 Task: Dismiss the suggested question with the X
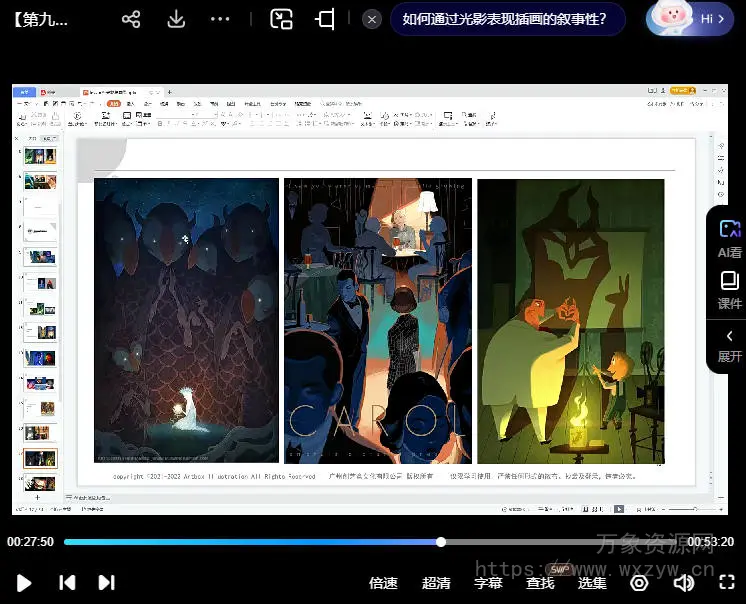click(372, 19)
